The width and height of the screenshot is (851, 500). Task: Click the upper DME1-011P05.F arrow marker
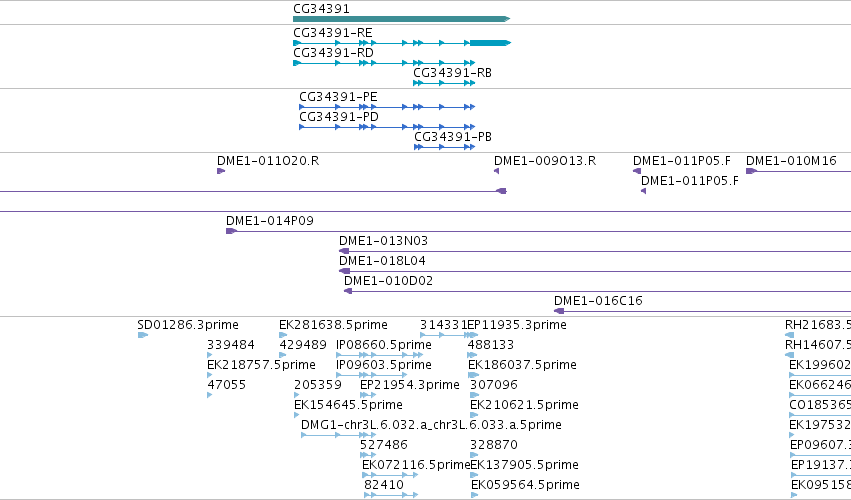pyautogui.click(x=637, y=171)
